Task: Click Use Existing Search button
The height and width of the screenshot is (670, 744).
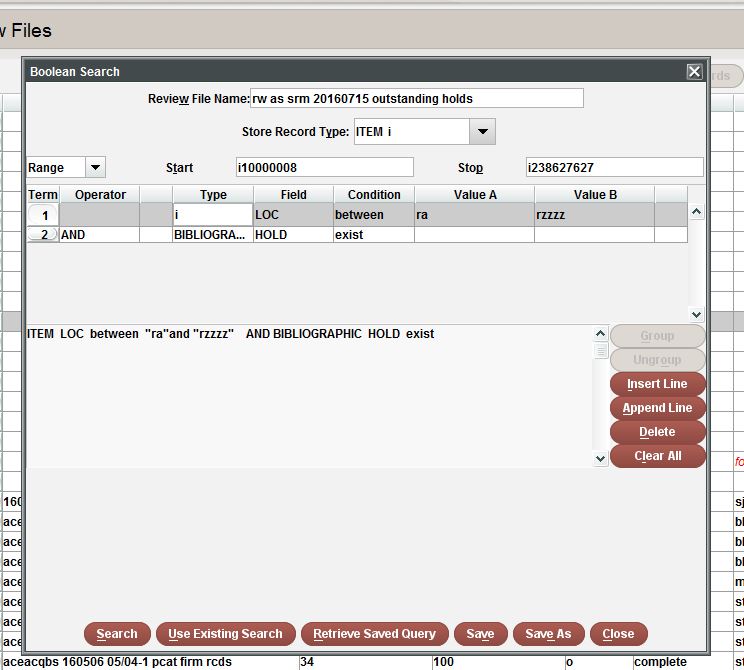Action: pyautogui.click(x=225, y=634)
